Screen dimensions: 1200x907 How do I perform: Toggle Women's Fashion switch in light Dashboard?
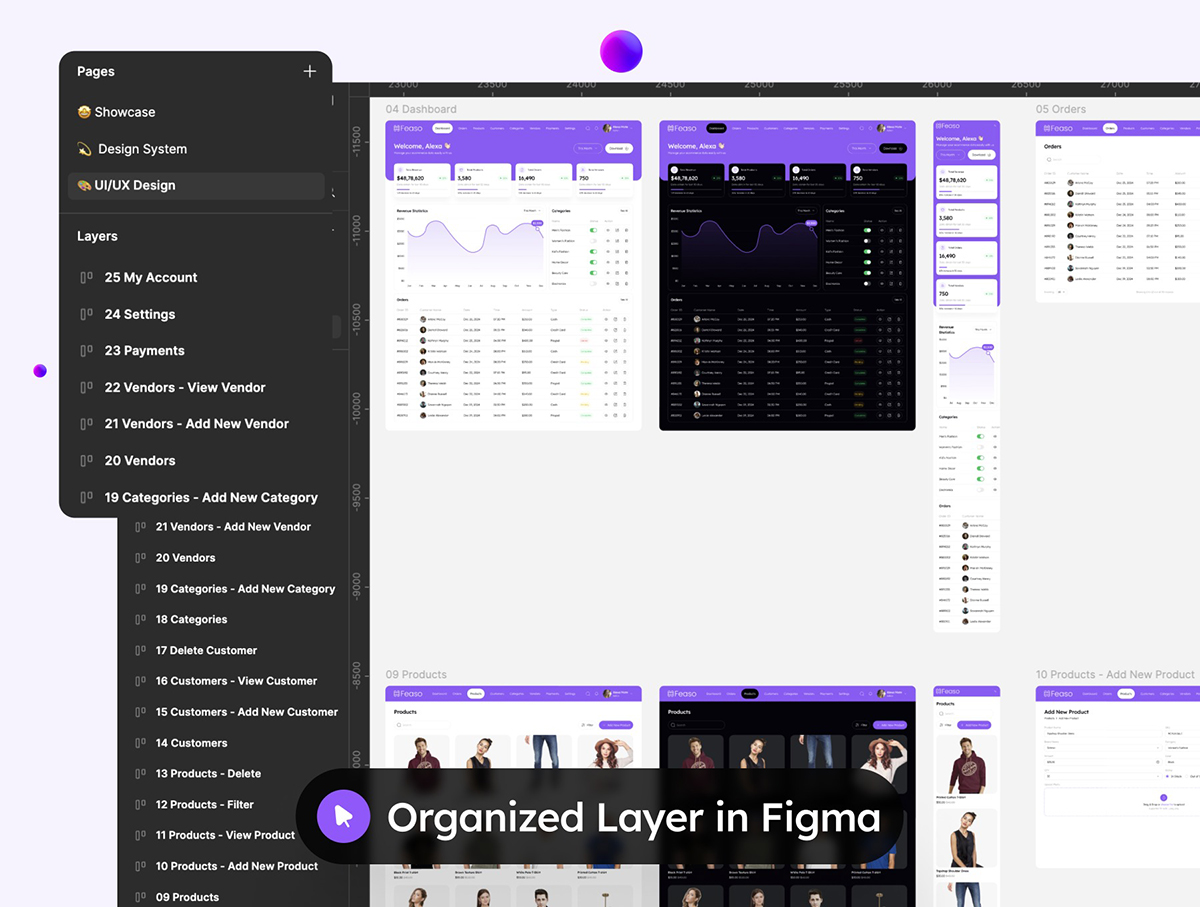coord(594,241)
